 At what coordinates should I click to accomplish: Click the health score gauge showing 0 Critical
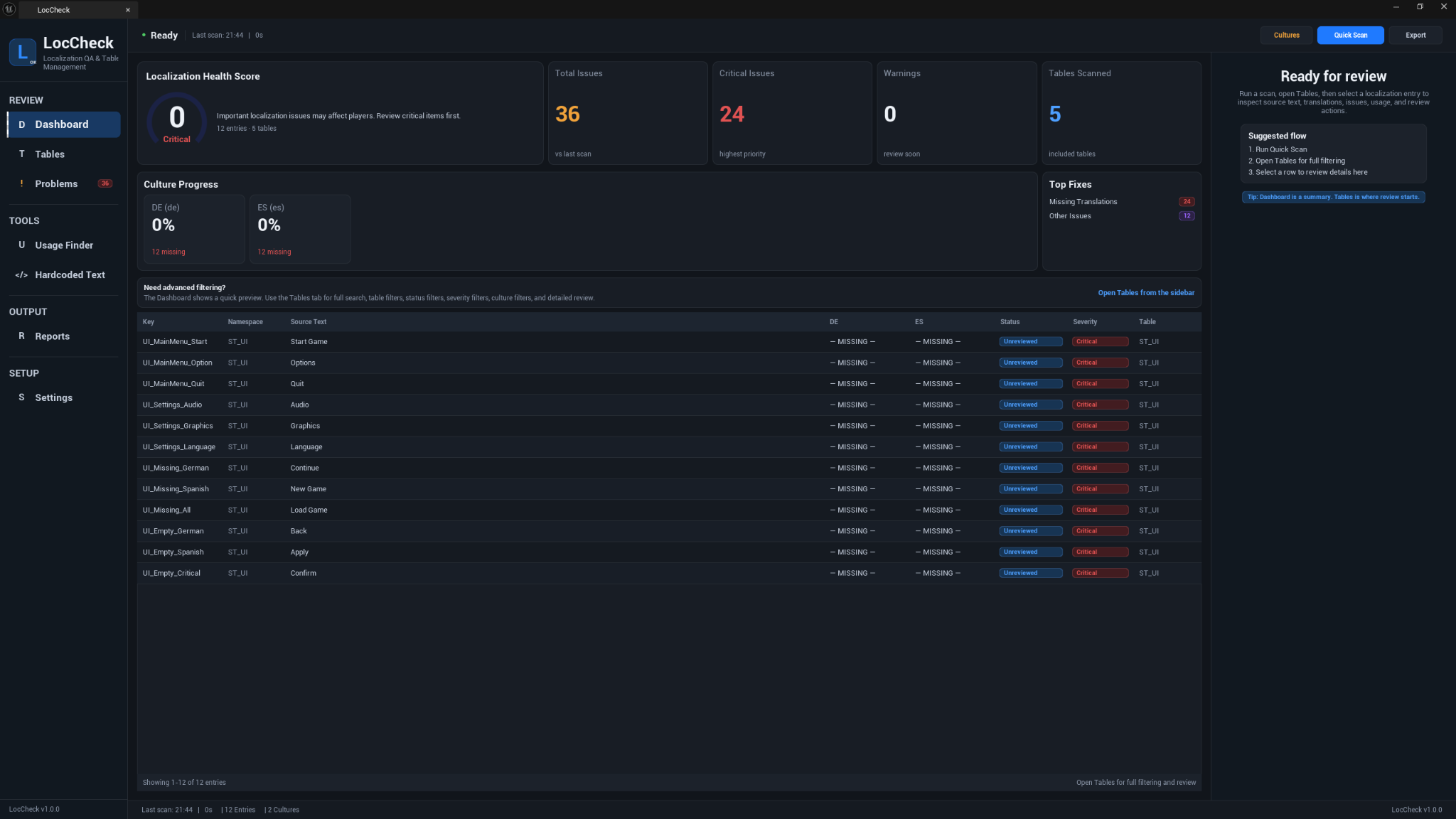coord(177,121)
